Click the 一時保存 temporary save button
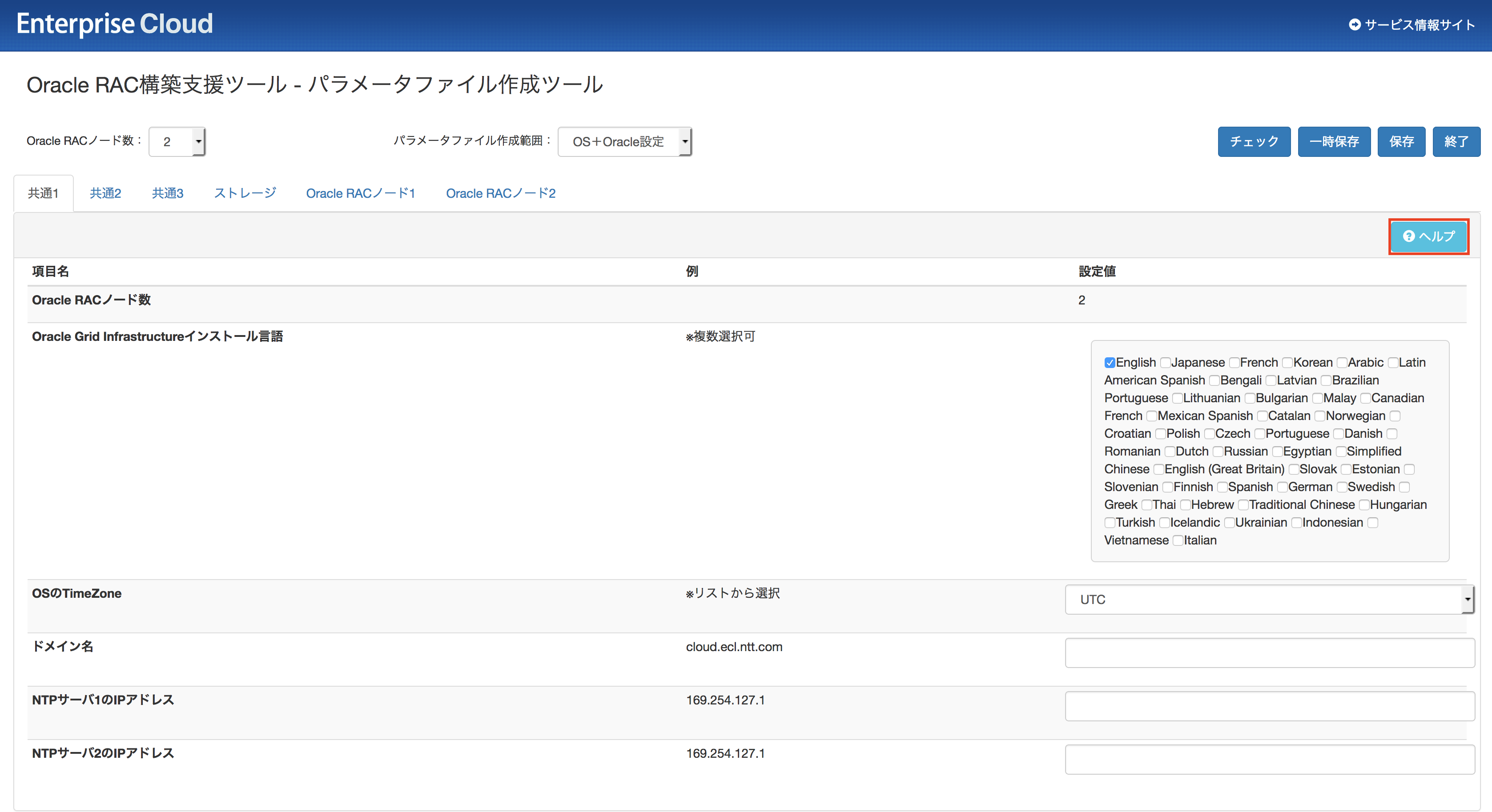Viewport: 1492px width, 812px height. 1334,142
